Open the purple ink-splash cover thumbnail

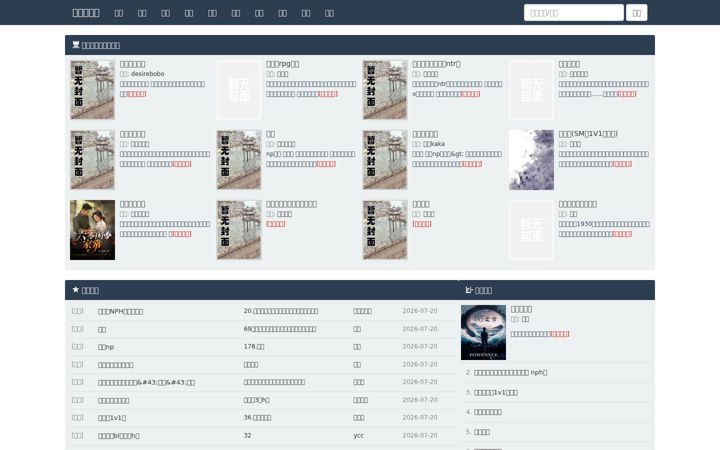[x=531, y=160]
